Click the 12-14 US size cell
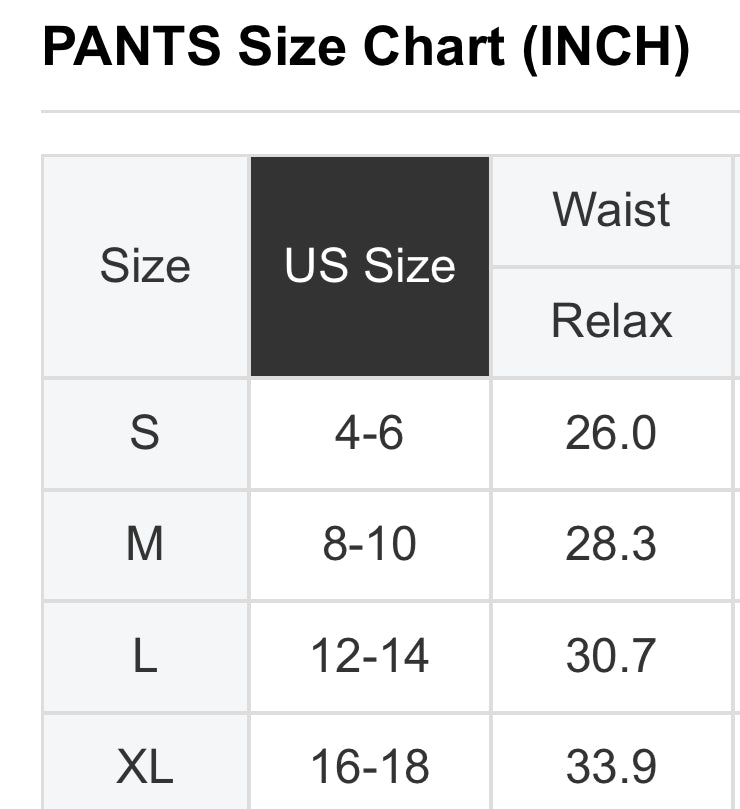 (x=370, y=657)
